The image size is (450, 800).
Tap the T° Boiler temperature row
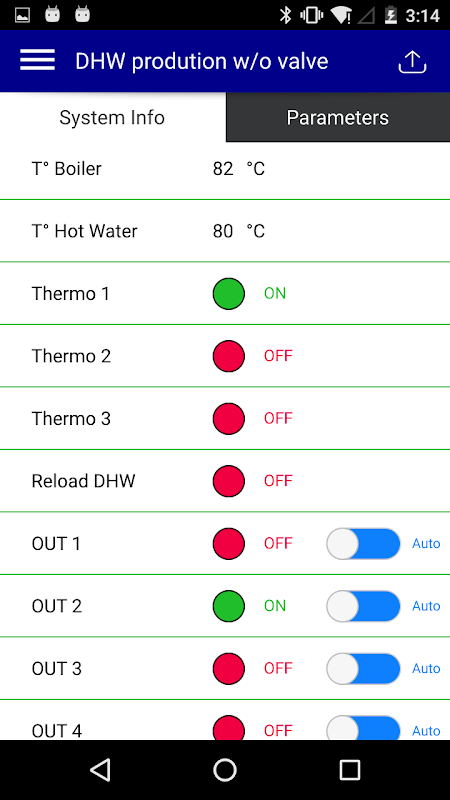coord(225,169)
